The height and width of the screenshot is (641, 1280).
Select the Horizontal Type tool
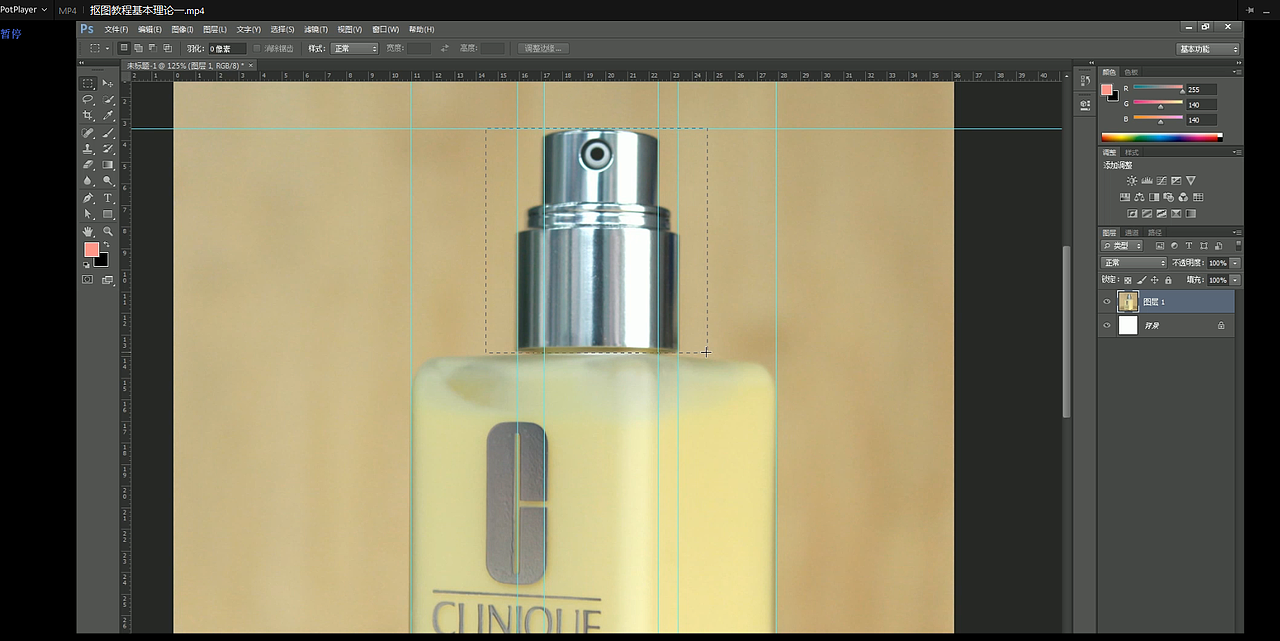tap(108, 198)
